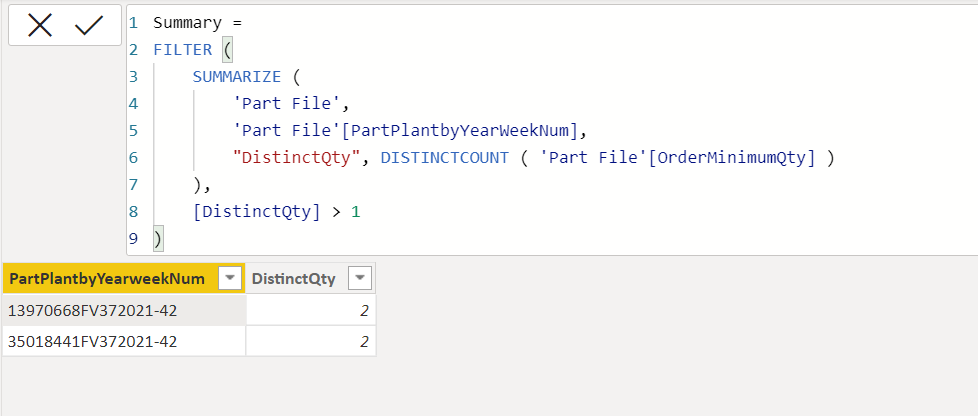
Task: Click cell 35018441FV372021-42
Action: [124, 341]
